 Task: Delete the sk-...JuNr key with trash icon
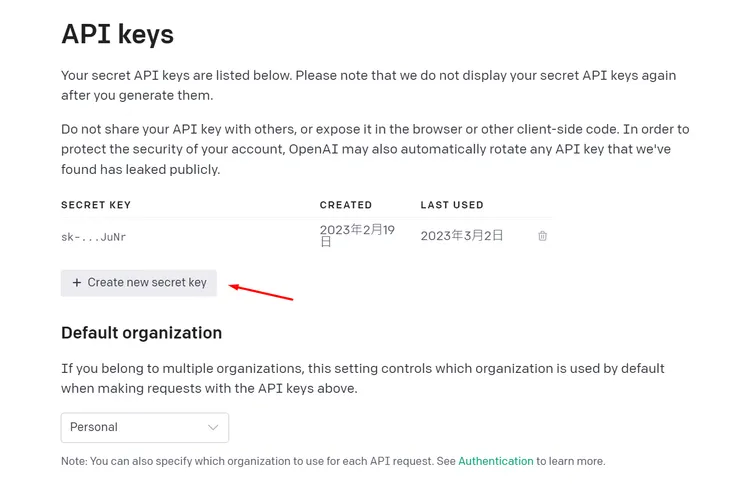(x=542, y=236)
